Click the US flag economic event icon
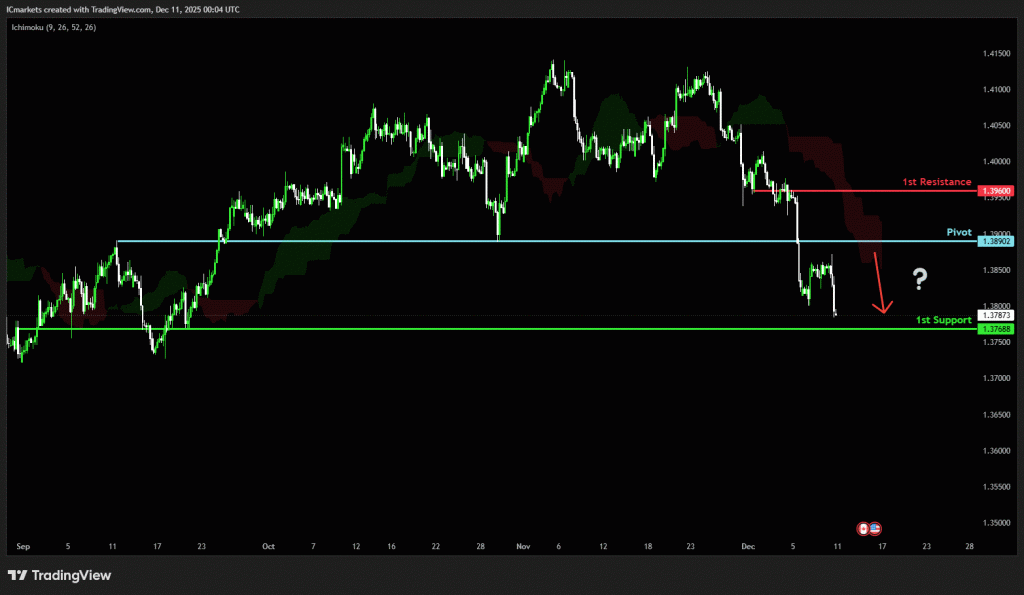Image resolution: width=1024 pixels, height=595 pixels. 875,528
